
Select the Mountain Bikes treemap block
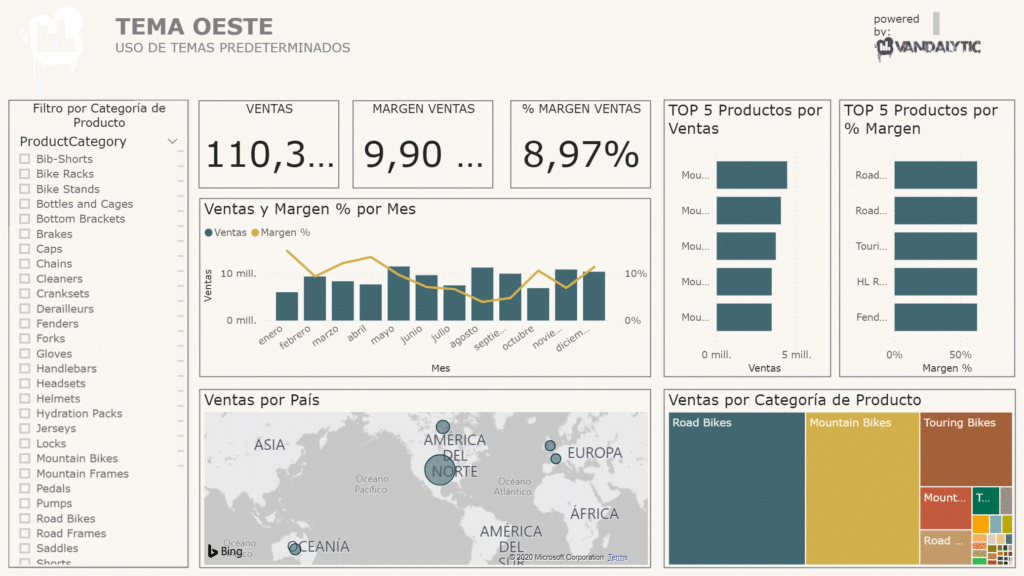863,488
